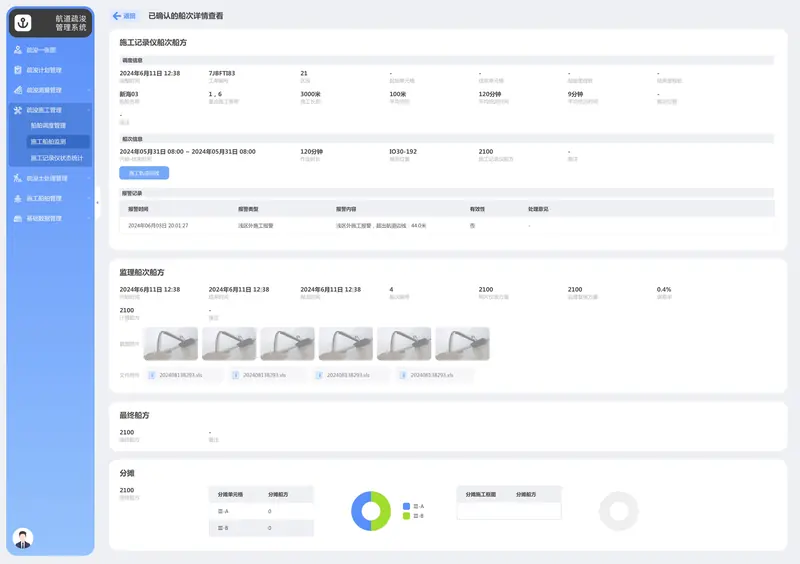
Task: Click 区-A row in 分摊 table
Action: 261,511
